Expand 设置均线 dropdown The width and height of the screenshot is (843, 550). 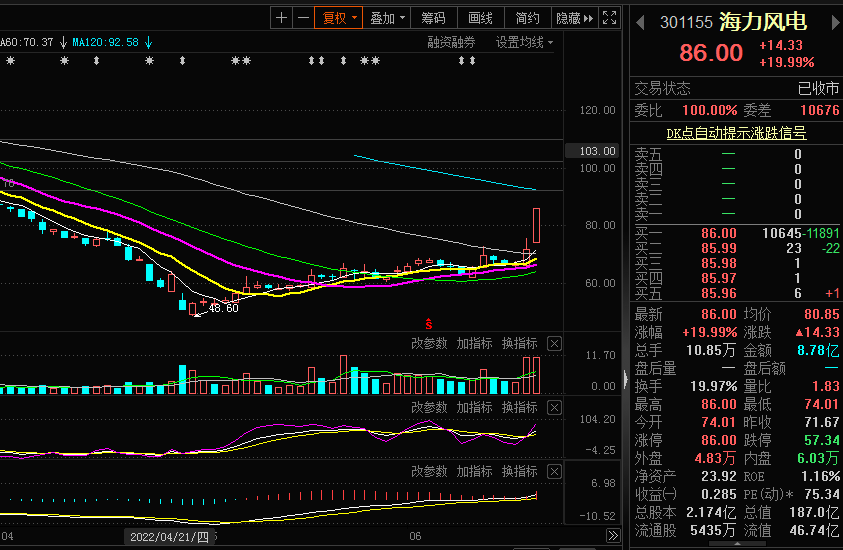(x=524, y=42)
